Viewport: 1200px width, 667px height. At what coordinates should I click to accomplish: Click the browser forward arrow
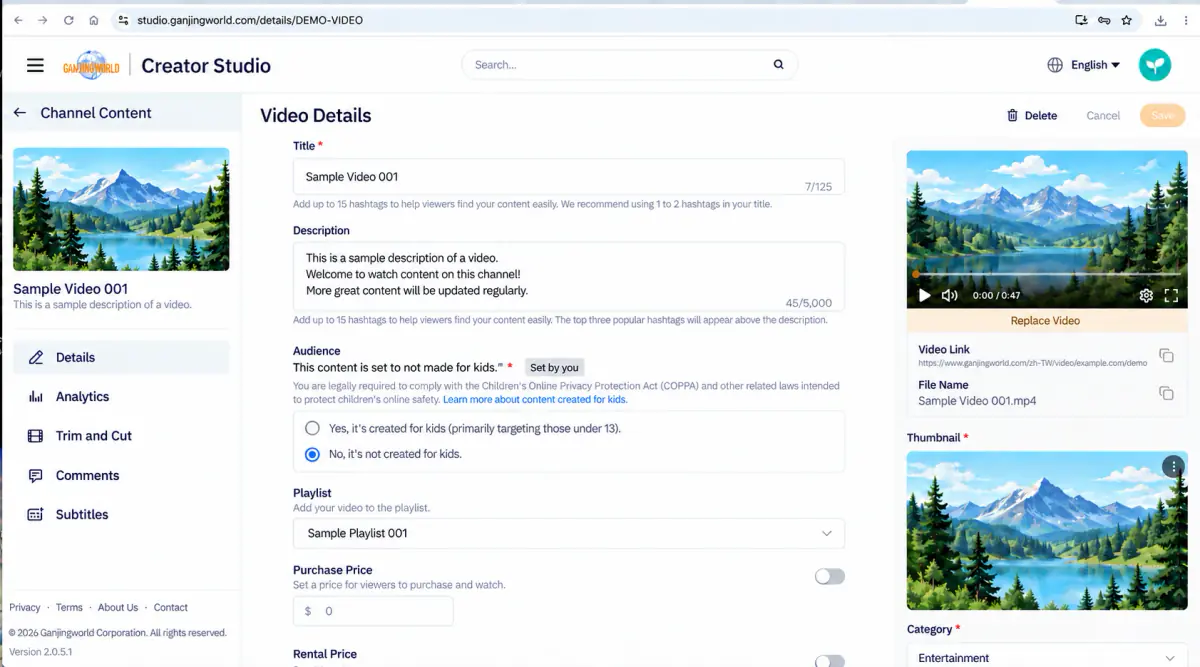pyautogui.click(x=43, y=20)
